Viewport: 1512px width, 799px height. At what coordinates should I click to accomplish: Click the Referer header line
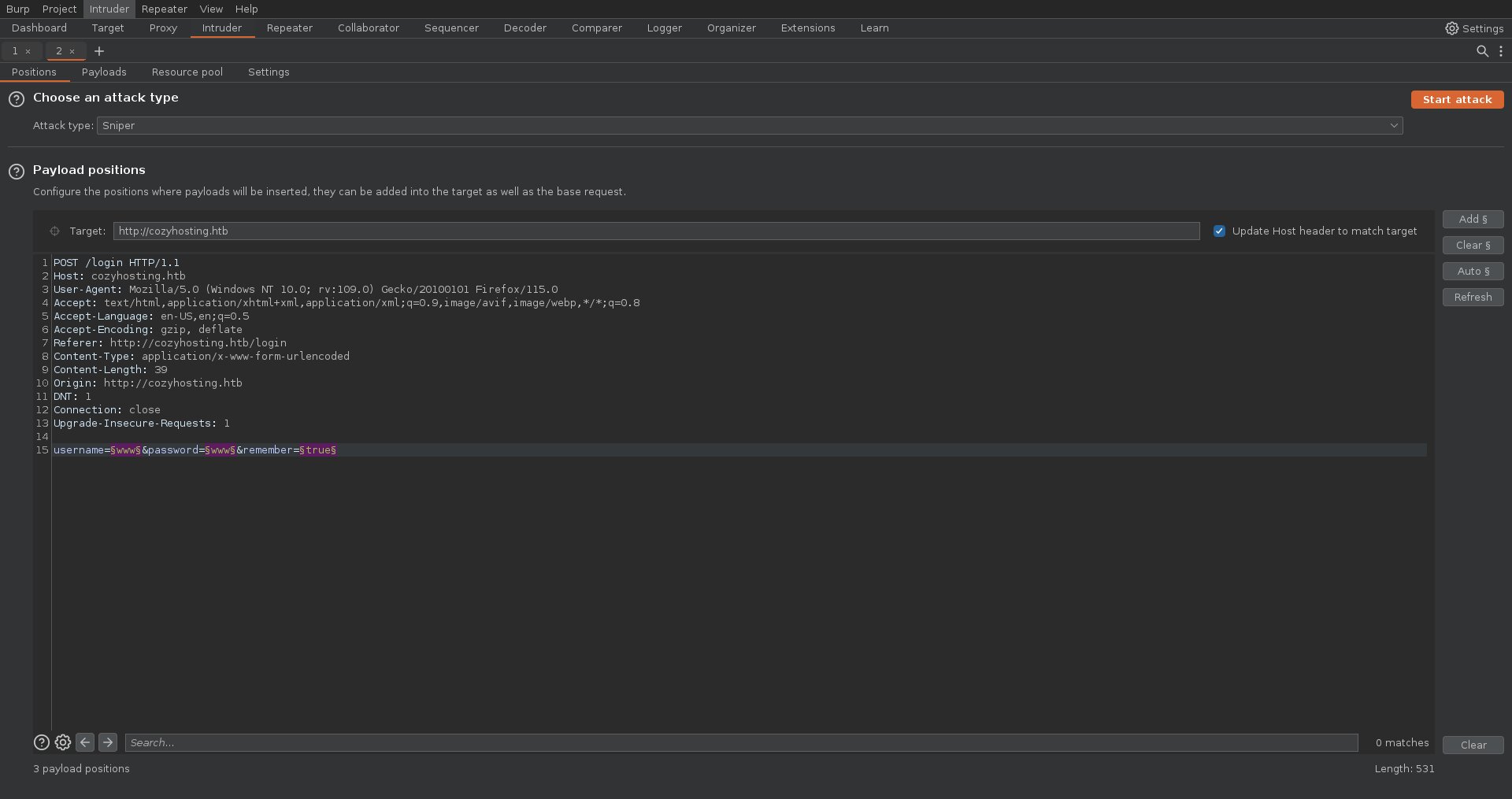pos(170,343)
